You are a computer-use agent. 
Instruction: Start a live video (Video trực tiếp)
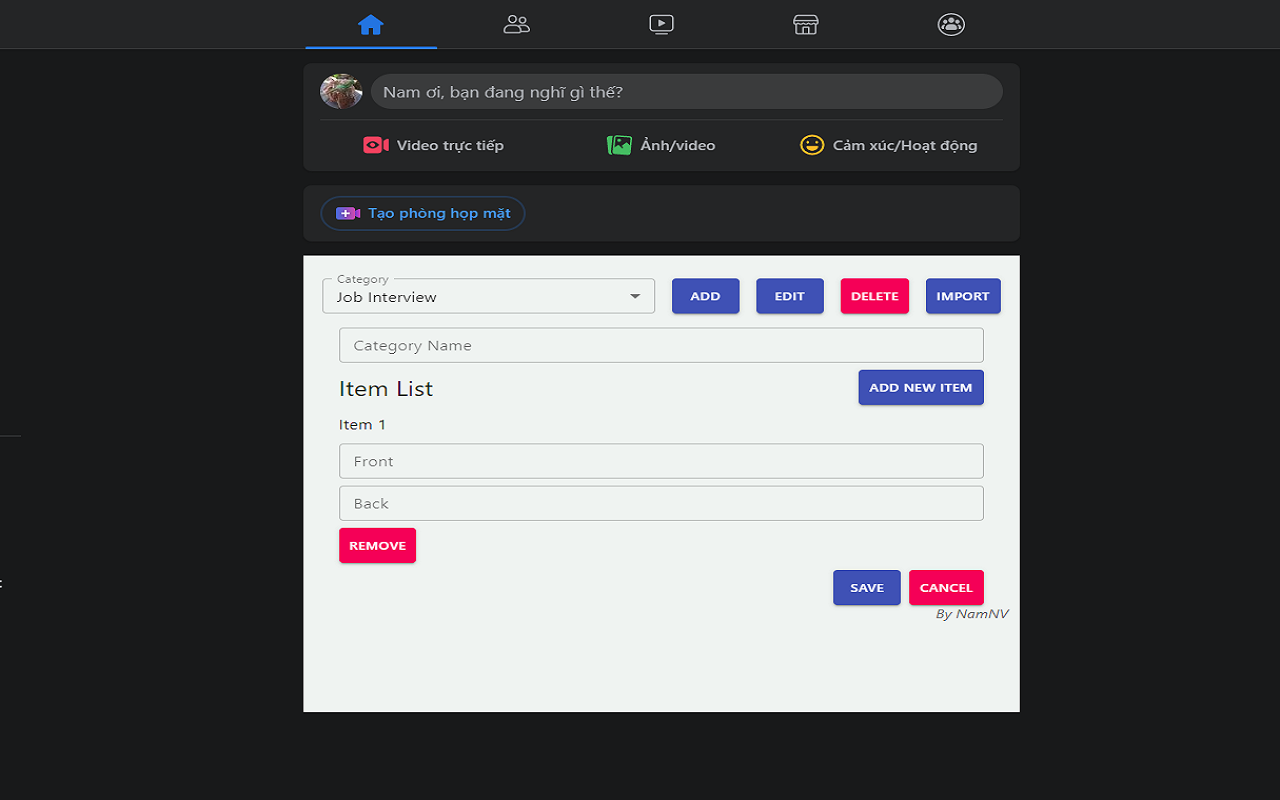(x=433, y=145)
